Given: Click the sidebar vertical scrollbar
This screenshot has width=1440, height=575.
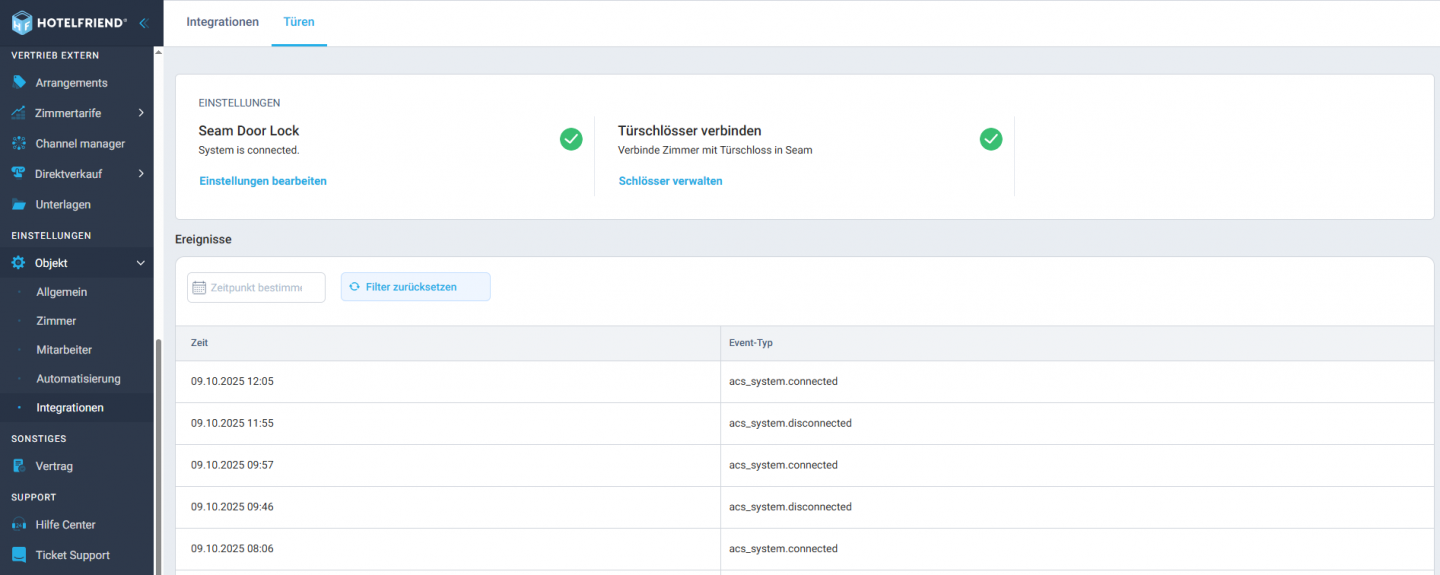Looking at the screenshot, I should tap(157, 450).
